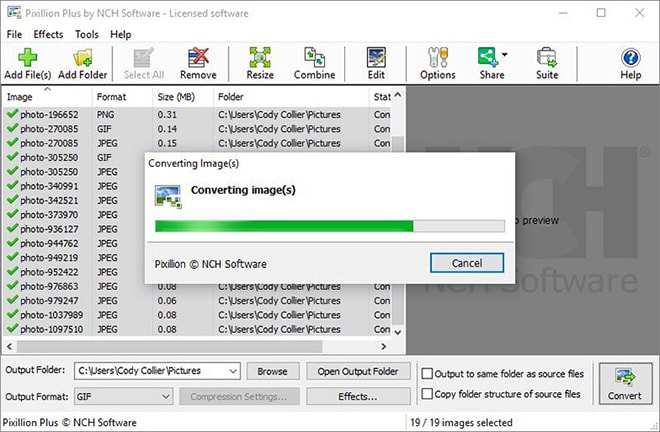The image size is (660, 432).
Task: Click Open Output Folder button
Action: (x=358, y=371)
